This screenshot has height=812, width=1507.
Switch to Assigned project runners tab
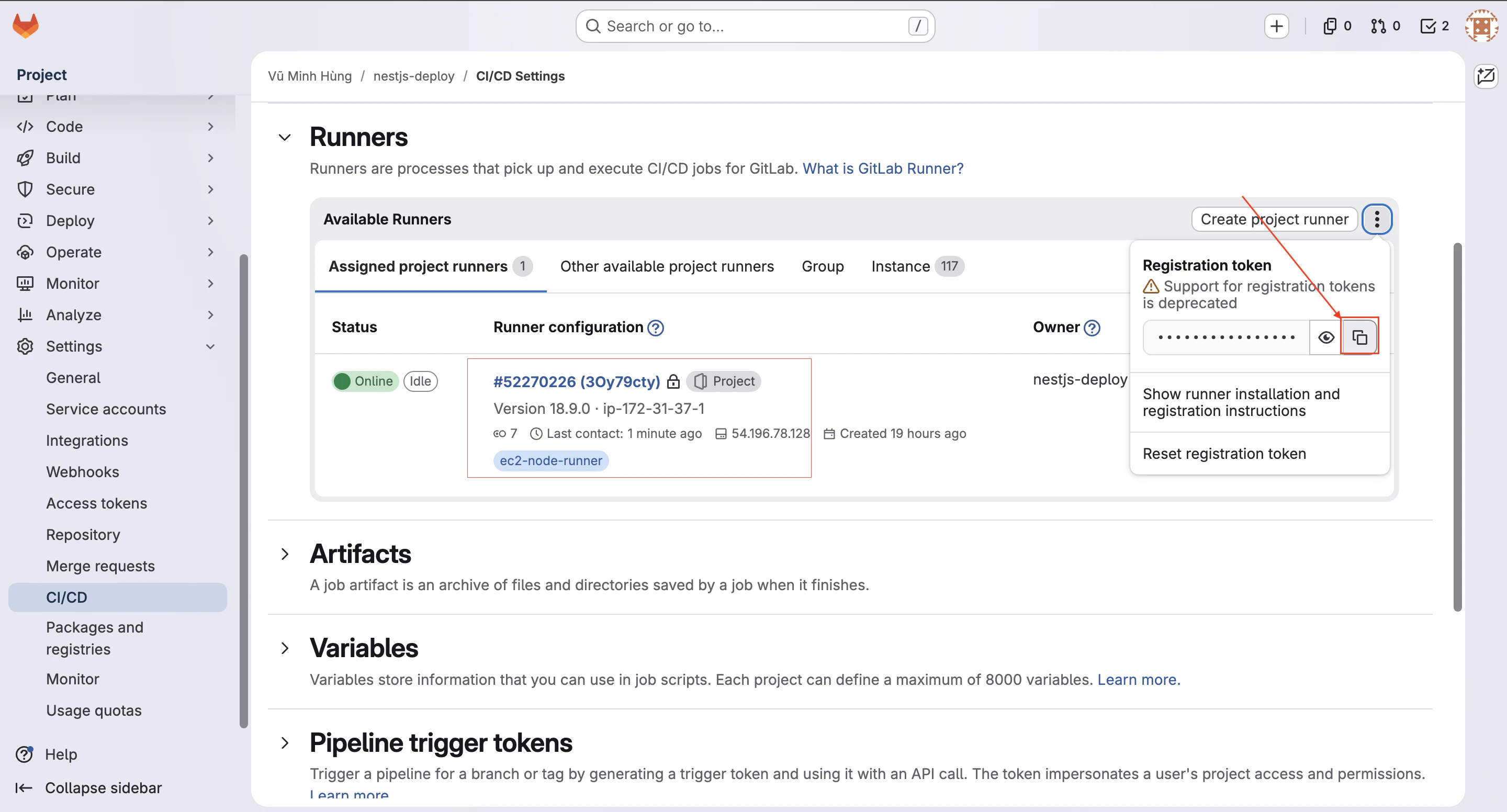pyautogui.click(x=431, y=266)
